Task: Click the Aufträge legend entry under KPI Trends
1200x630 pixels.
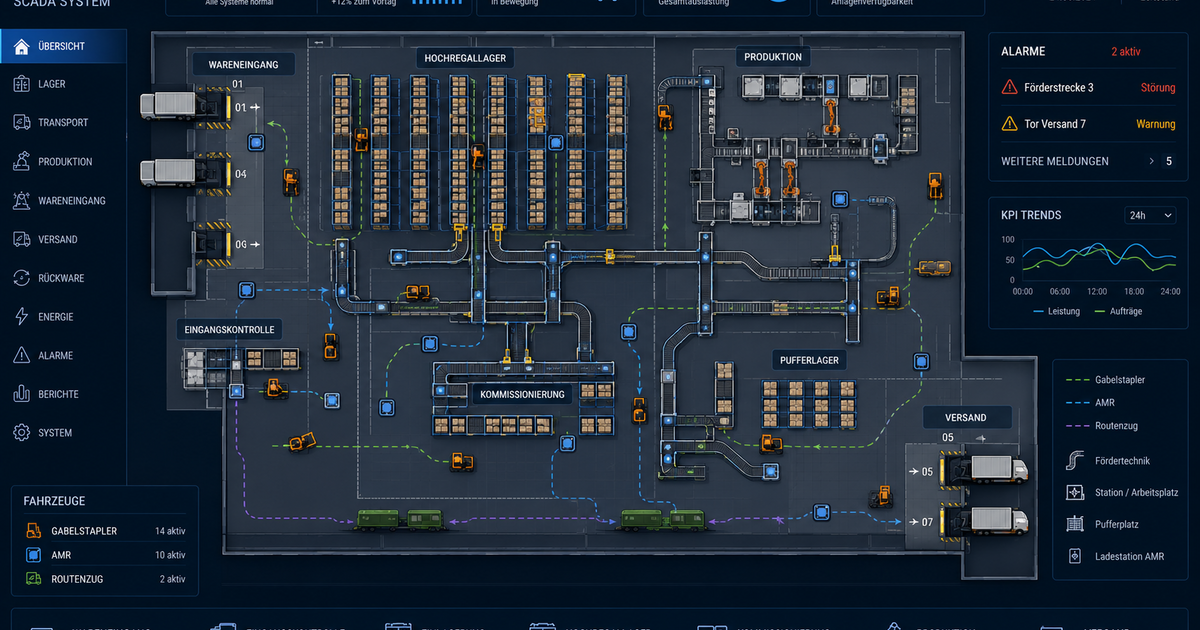Action: click(1118, 312)
